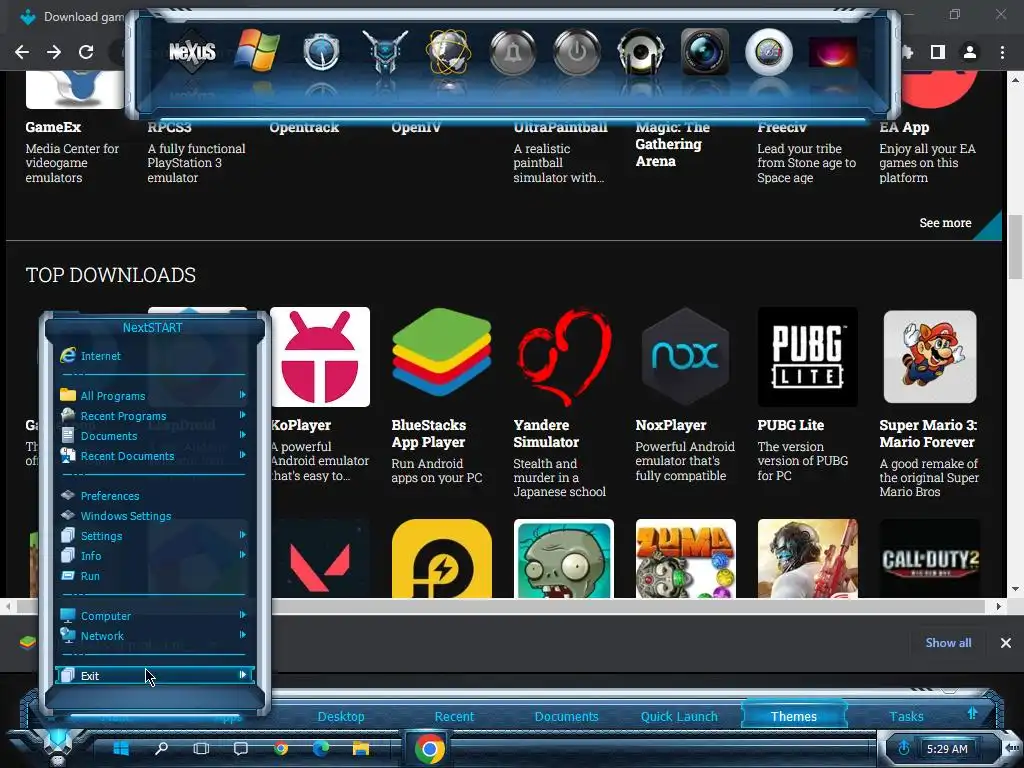
Task: Click the Super Mario 3 icon
Action: (x=929, y=357)
